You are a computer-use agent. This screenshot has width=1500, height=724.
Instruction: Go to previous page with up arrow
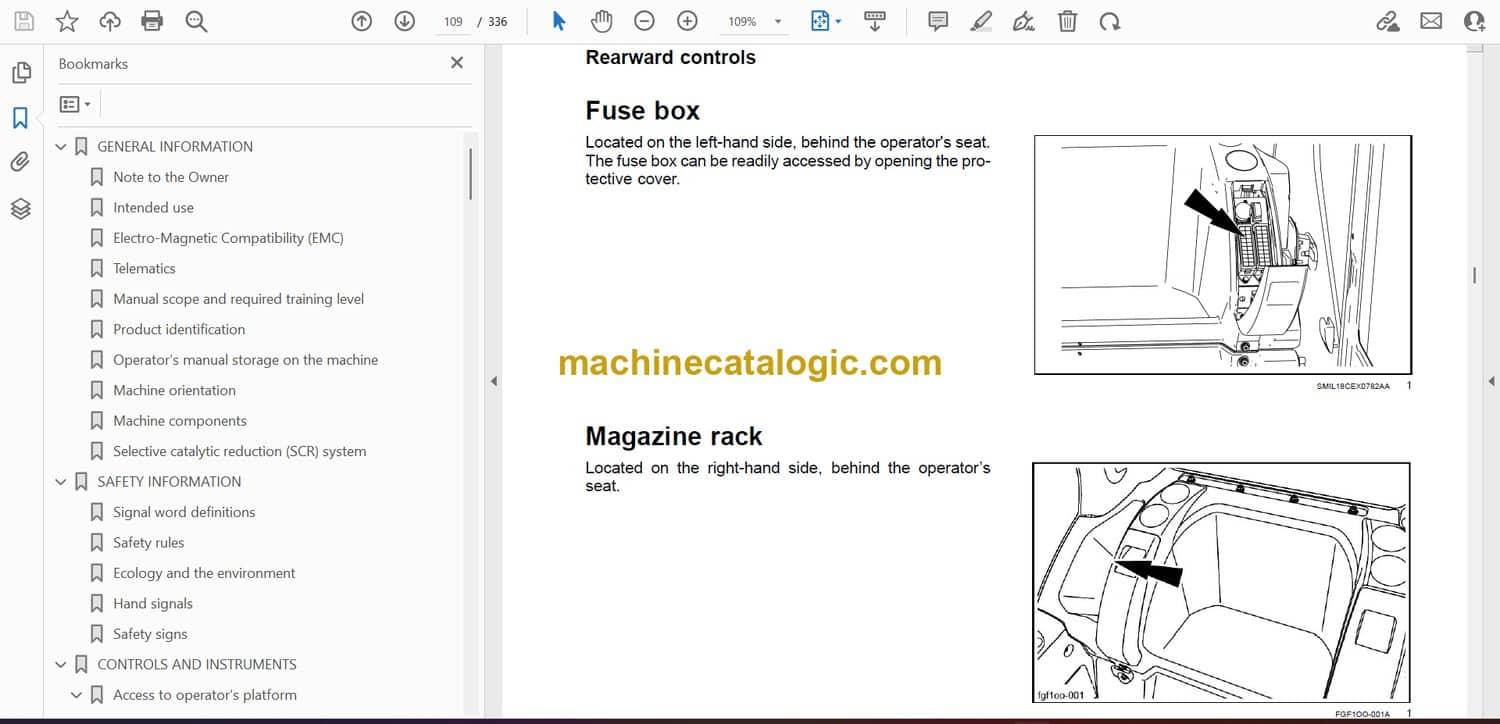(362, 21)
